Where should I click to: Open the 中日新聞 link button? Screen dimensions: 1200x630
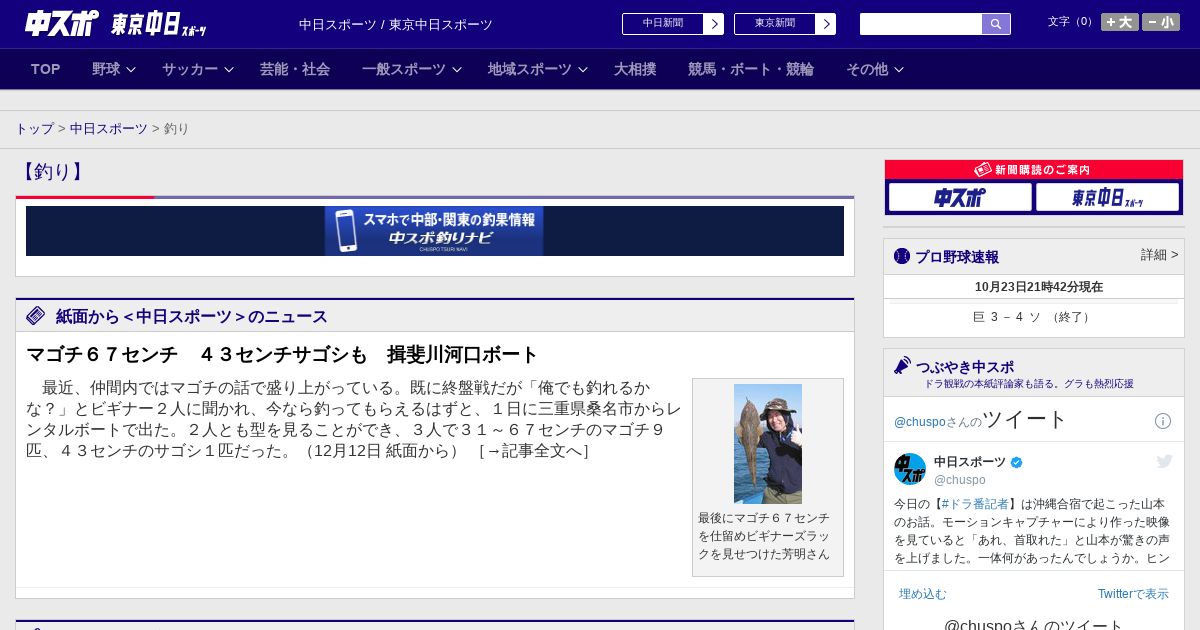pos(663,24)
